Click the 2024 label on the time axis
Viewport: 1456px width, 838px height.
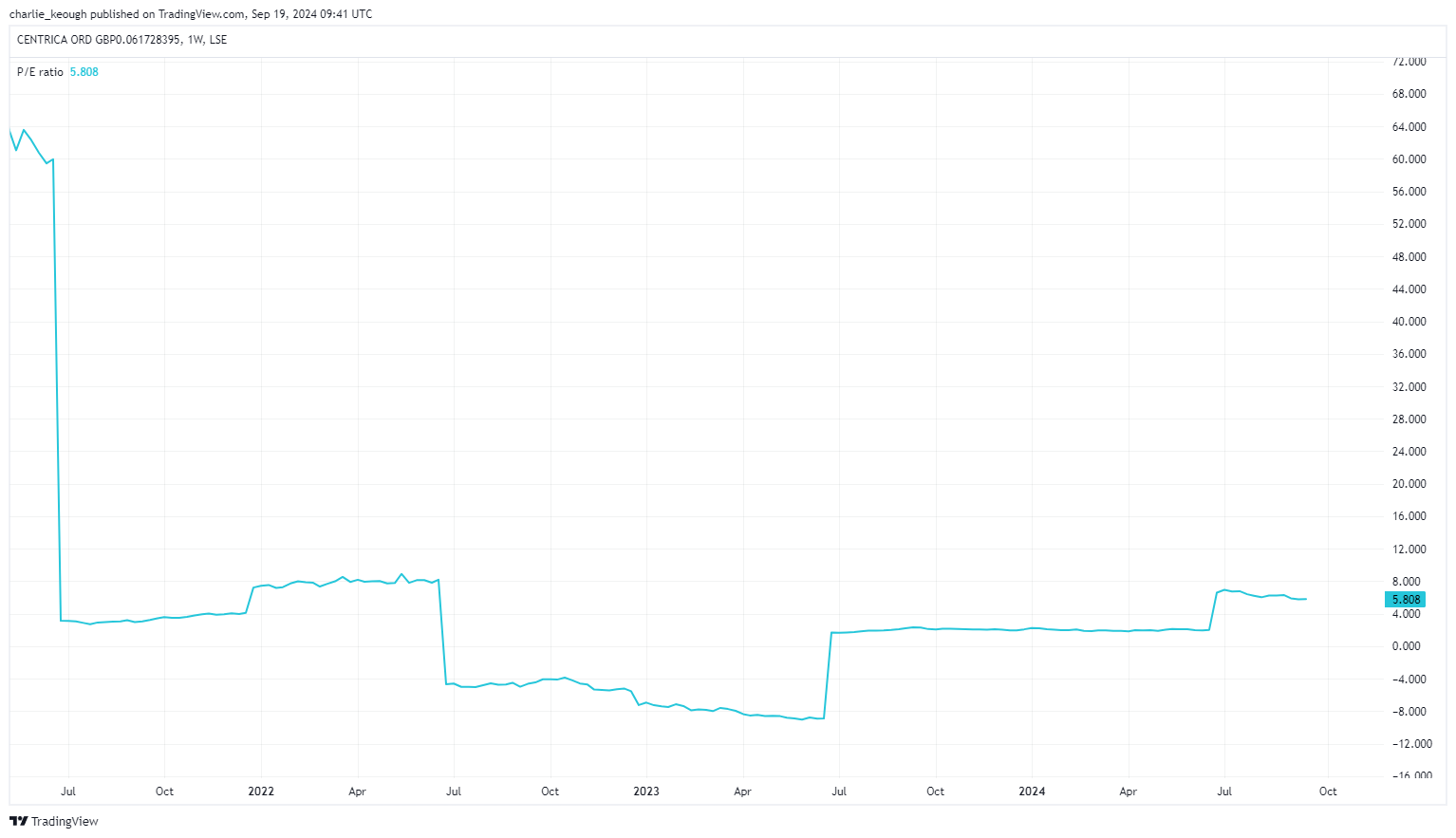tap(1031, 791)
